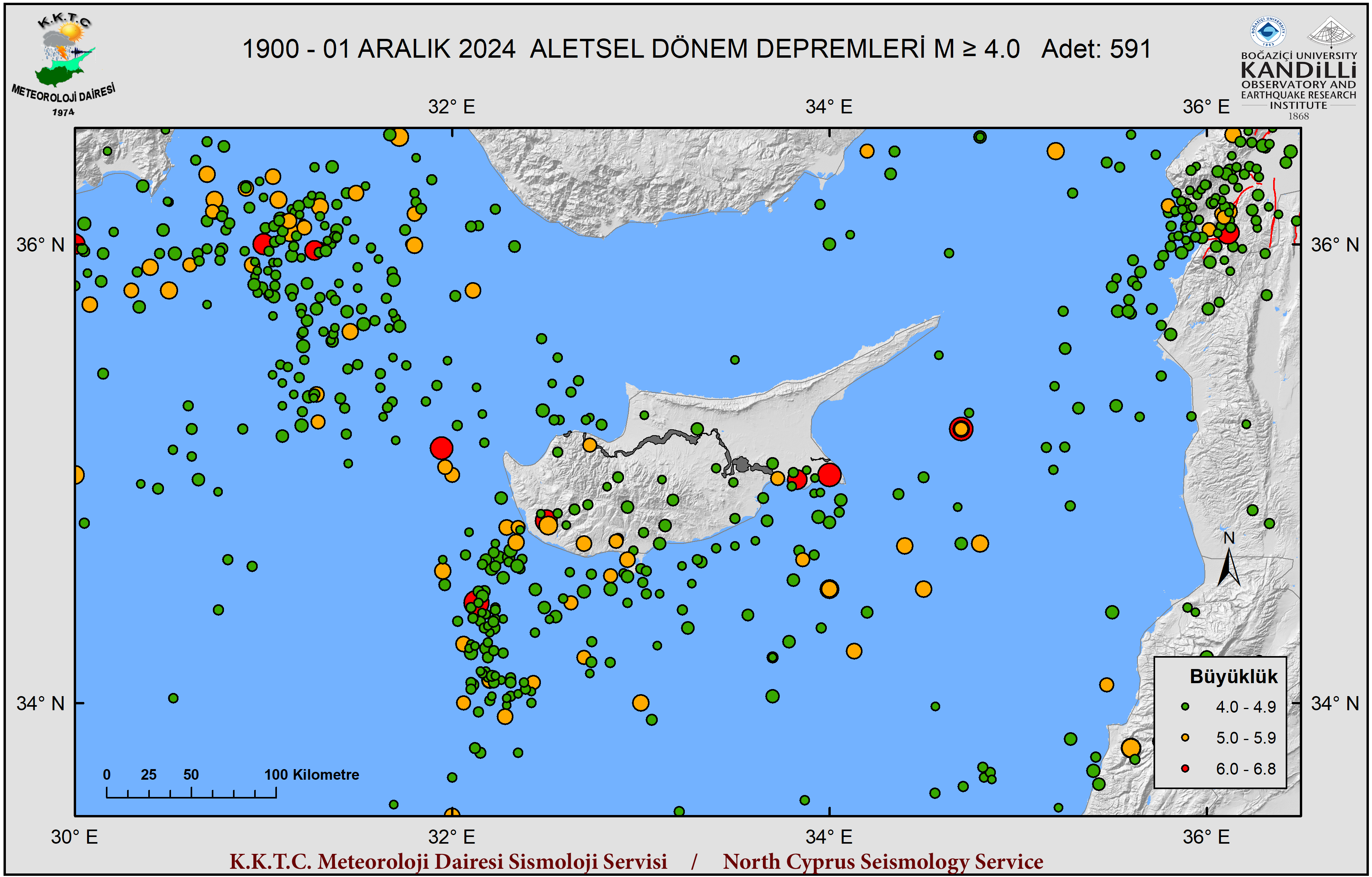Screen dimensions: 1372x877
Task: Click the Büyüklük legend title
Action: click(1234, 676)
